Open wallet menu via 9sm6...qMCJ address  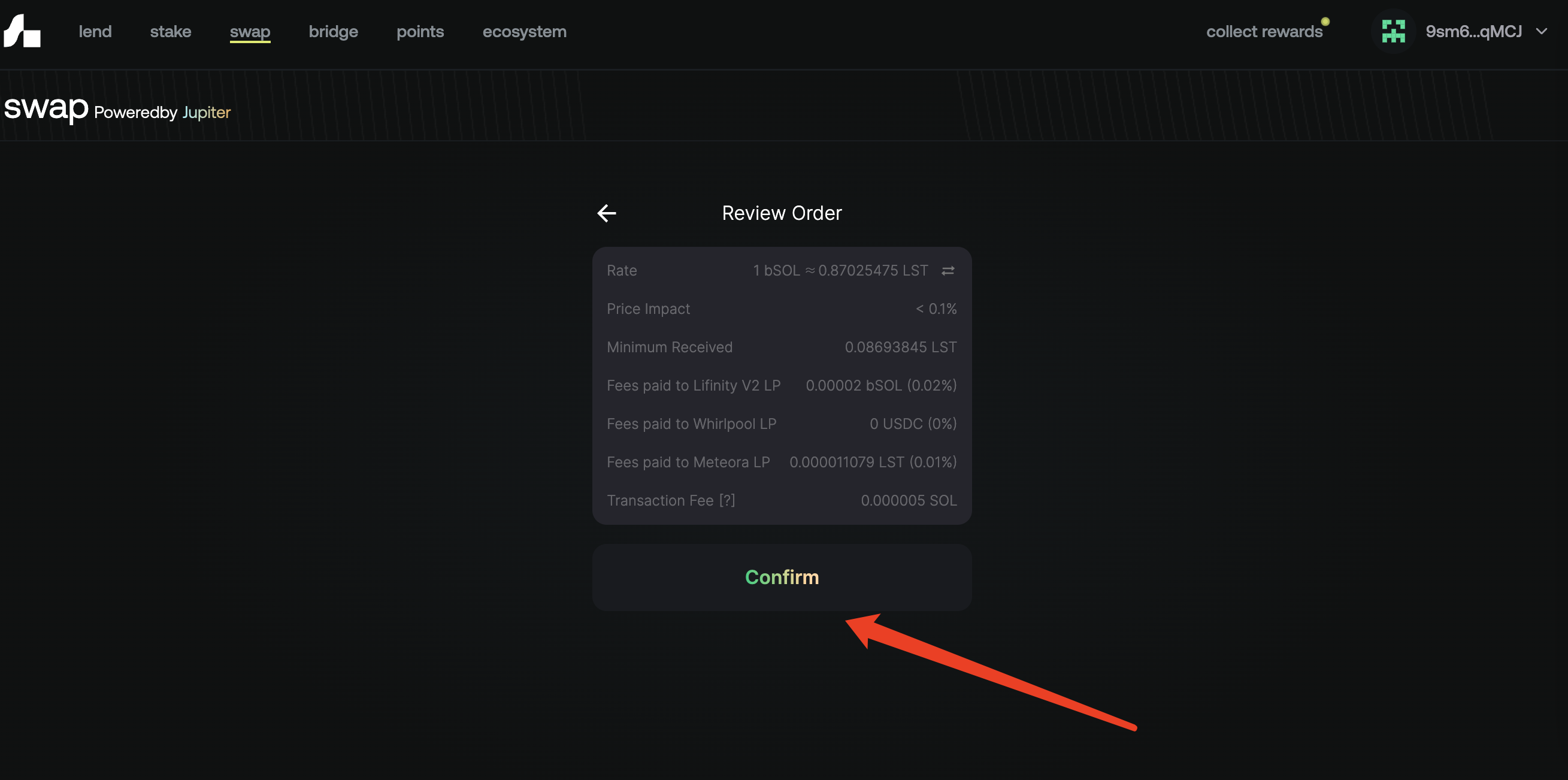[1473, 32]
